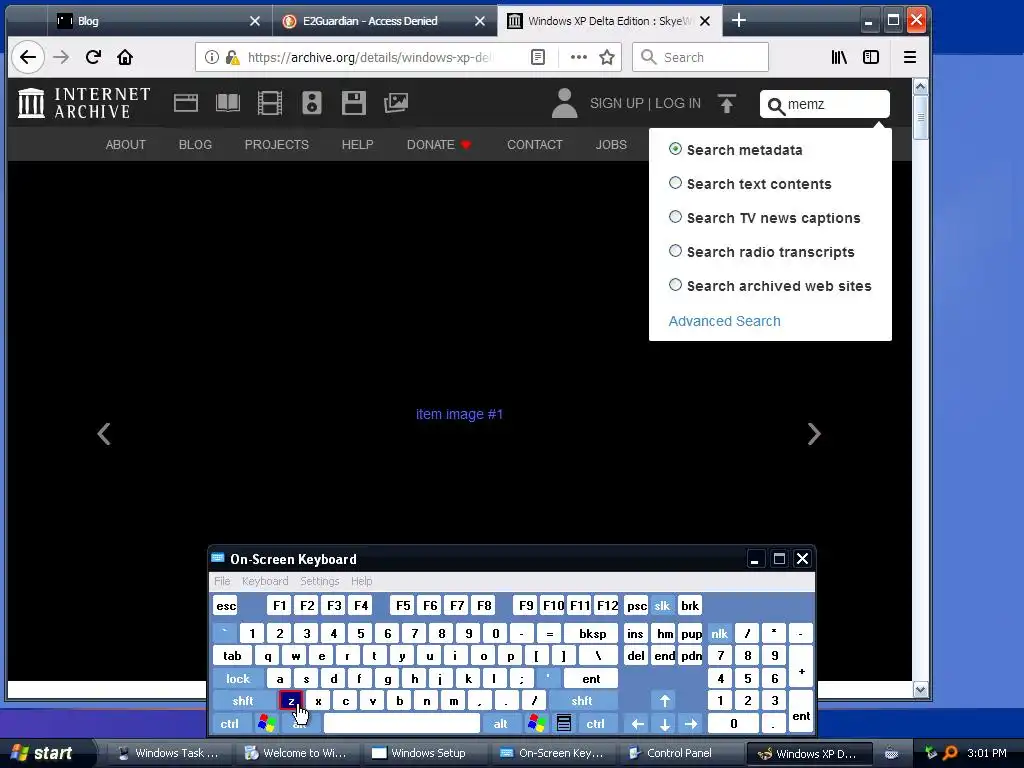Open the PROJECTS link
Image resolution: width=1024 pixels, height=768 pixels.
pos(276,144)
